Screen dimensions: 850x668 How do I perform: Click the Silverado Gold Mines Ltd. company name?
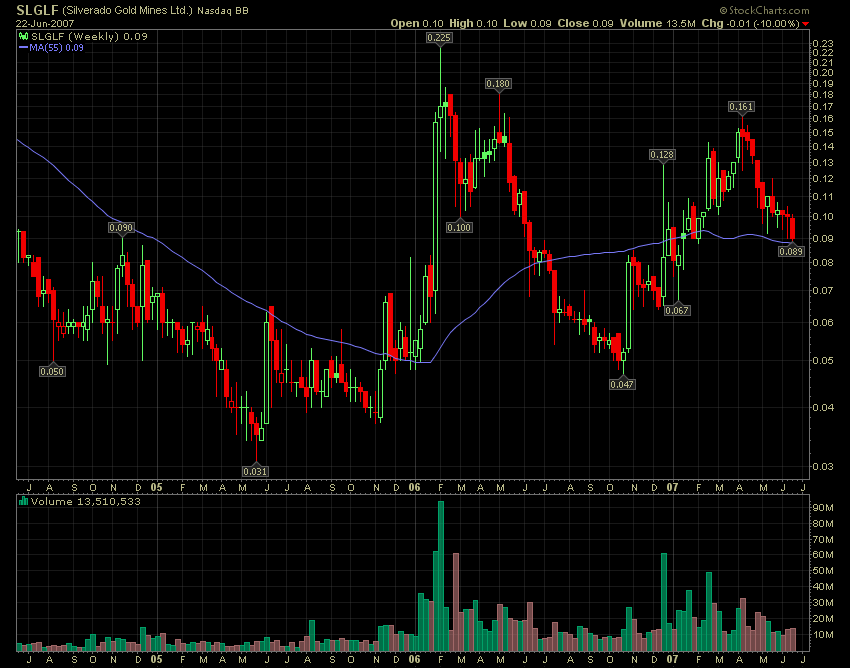tap(127, 11)
